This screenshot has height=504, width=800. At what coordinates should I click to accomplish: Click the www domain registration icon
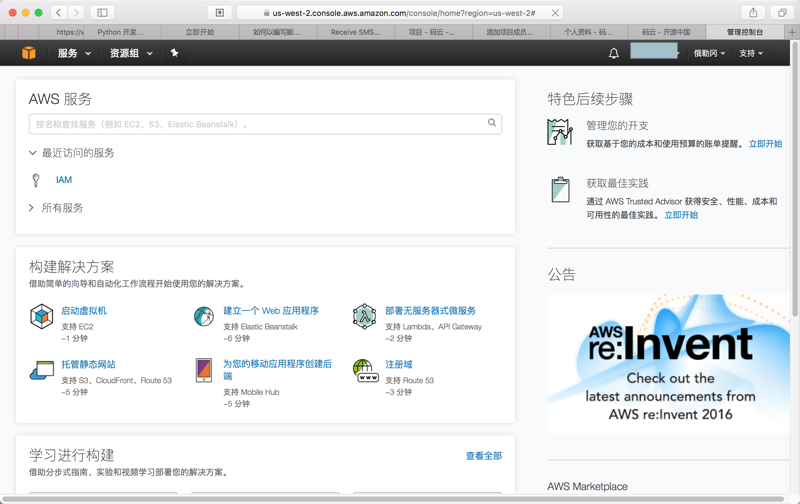[365, 370]
